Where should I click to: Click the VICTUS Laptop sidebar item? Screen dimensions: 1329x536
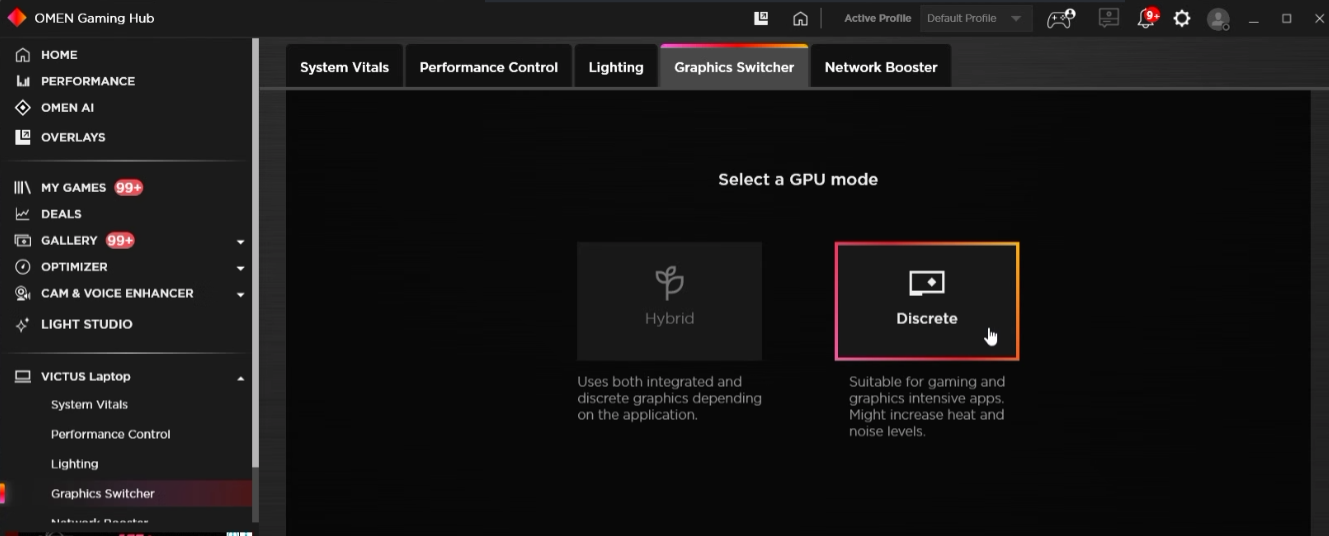tap(85, 376)
